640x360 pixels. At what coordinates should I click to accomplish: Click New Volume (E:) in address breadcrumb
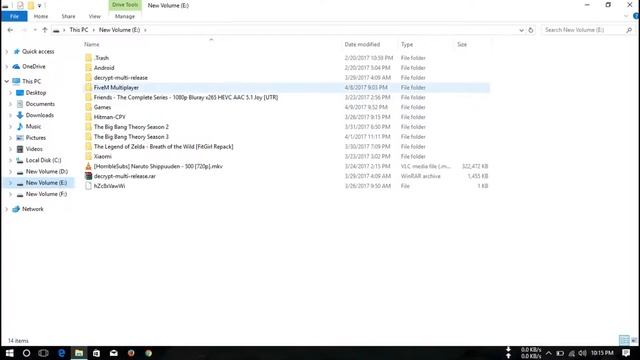coord(119,30)
